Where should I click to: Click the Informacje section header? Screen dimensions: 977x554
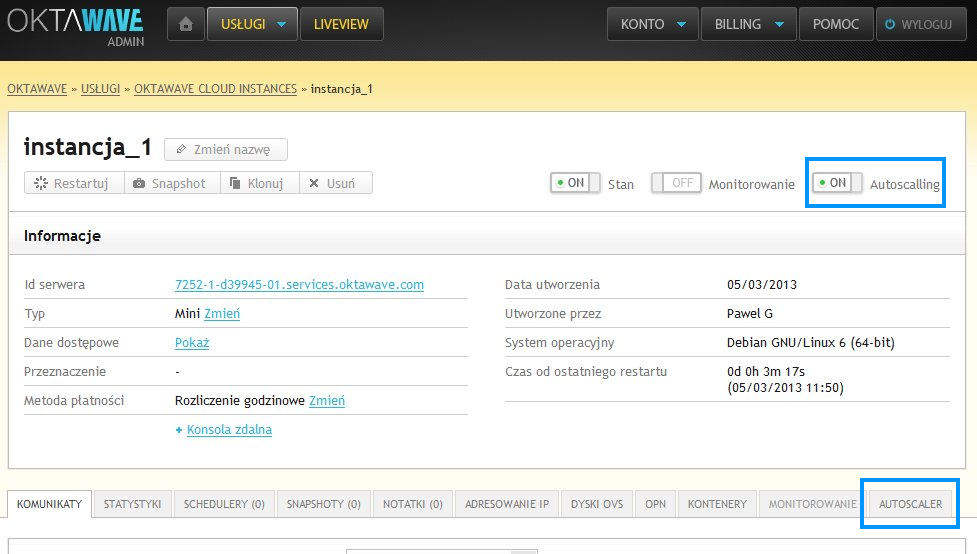pyautogui.click(x=62, y=236)
